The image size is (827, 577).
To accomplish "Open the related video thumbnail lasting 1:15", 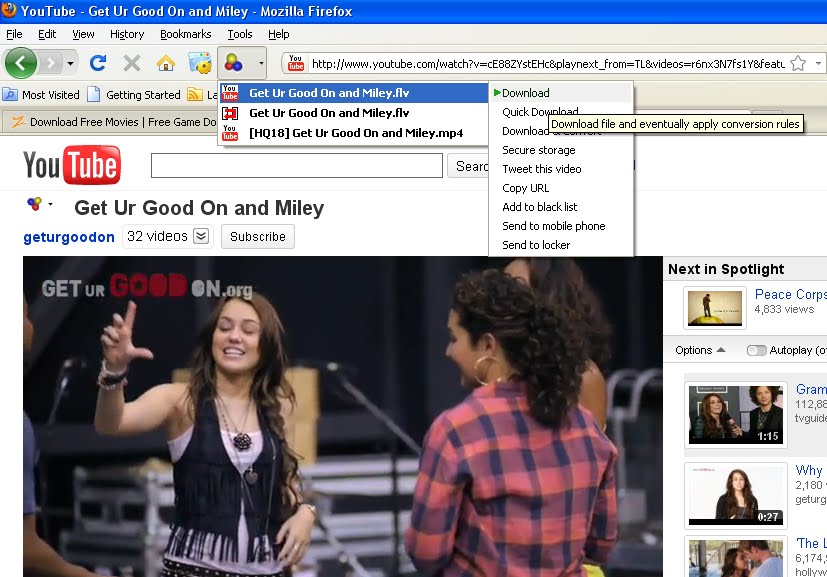I will coord(736,415).
